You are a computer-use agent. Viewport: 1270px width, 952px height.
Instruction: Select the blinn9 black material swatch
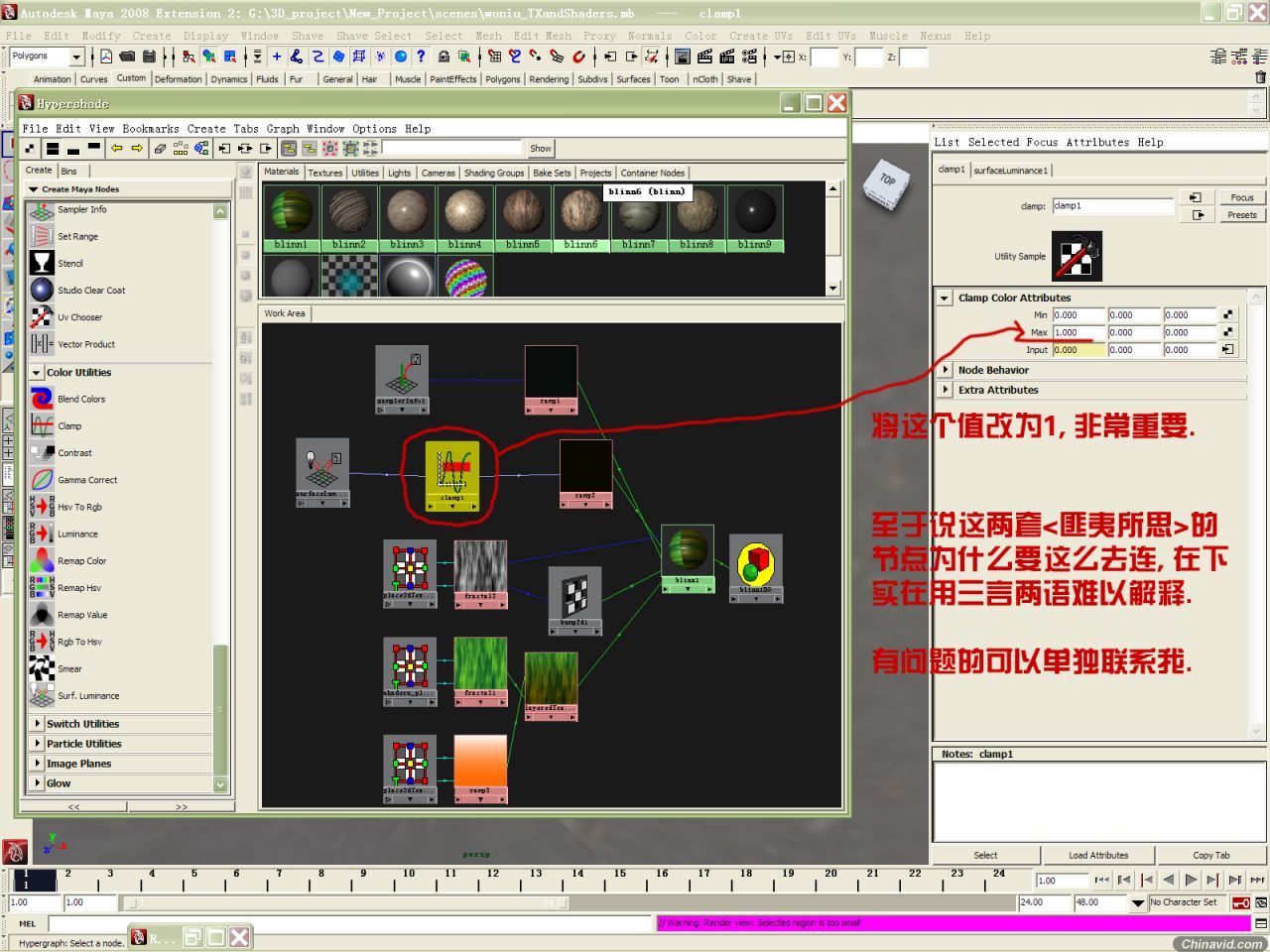coord(754,218)
